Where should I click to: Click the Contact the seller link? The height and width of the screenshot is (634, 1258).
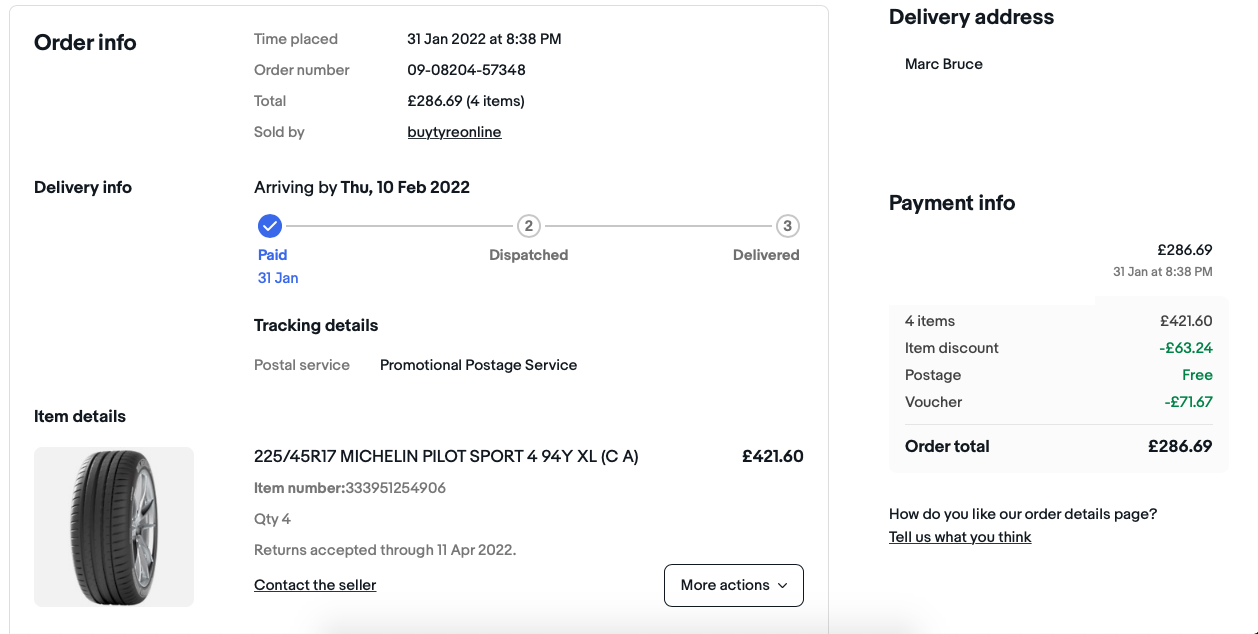tap(315, 585)
